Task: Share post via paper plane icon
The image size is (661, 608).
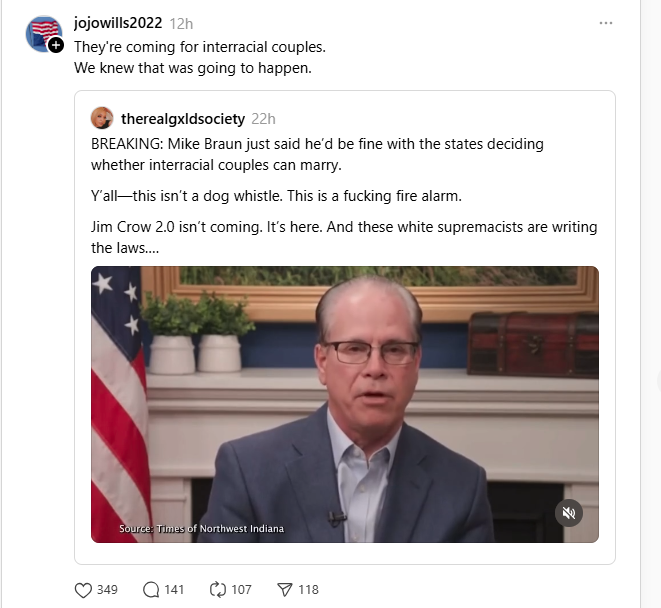Action: 285,589
